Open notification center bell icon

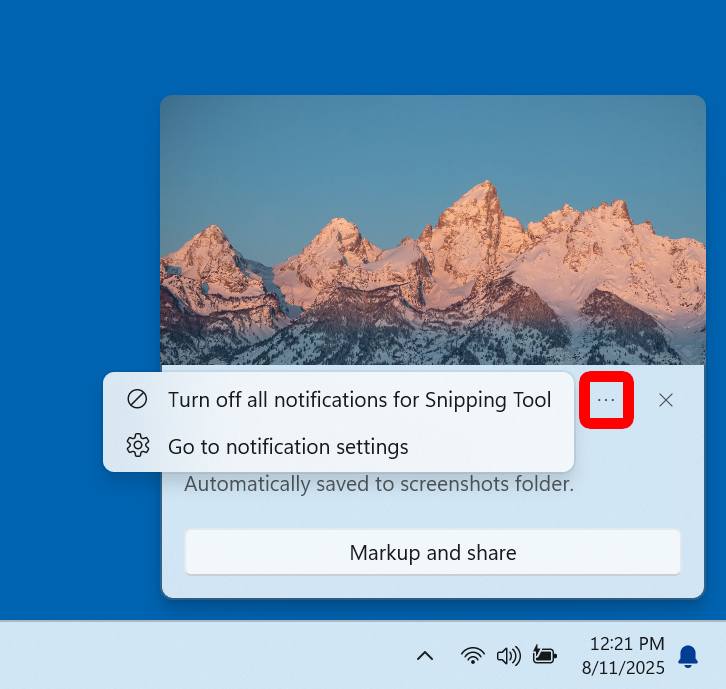[688, 656]
